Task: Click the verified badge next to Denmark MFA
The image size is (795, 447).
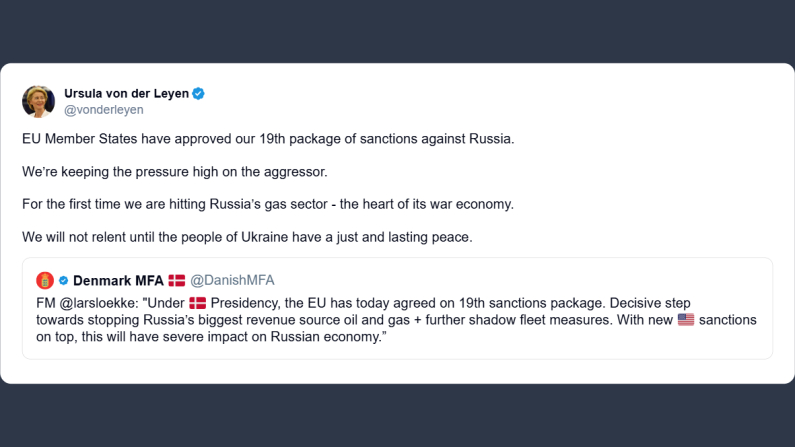Action: (x=63, y=280)
